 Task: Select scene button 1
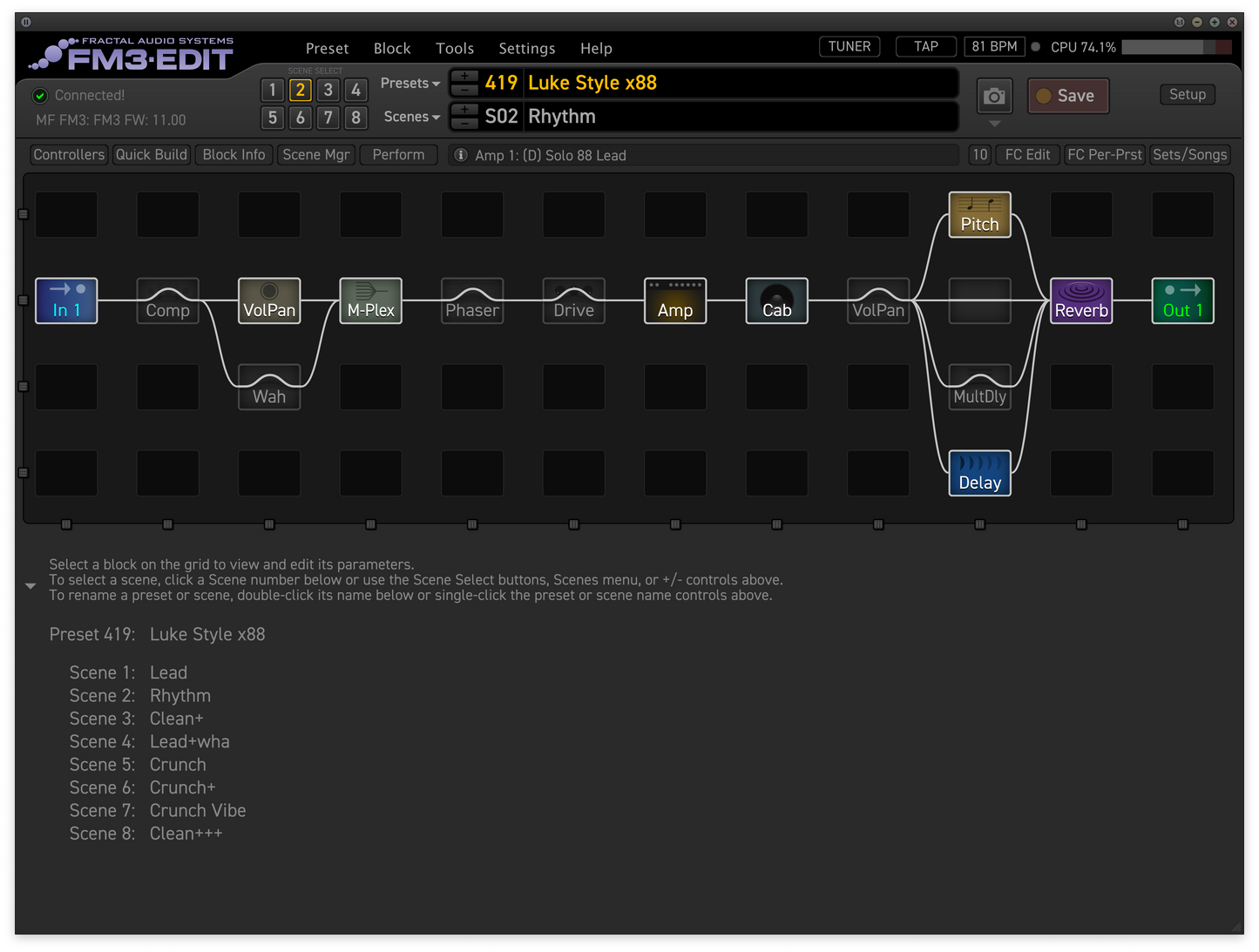point(273,90)
